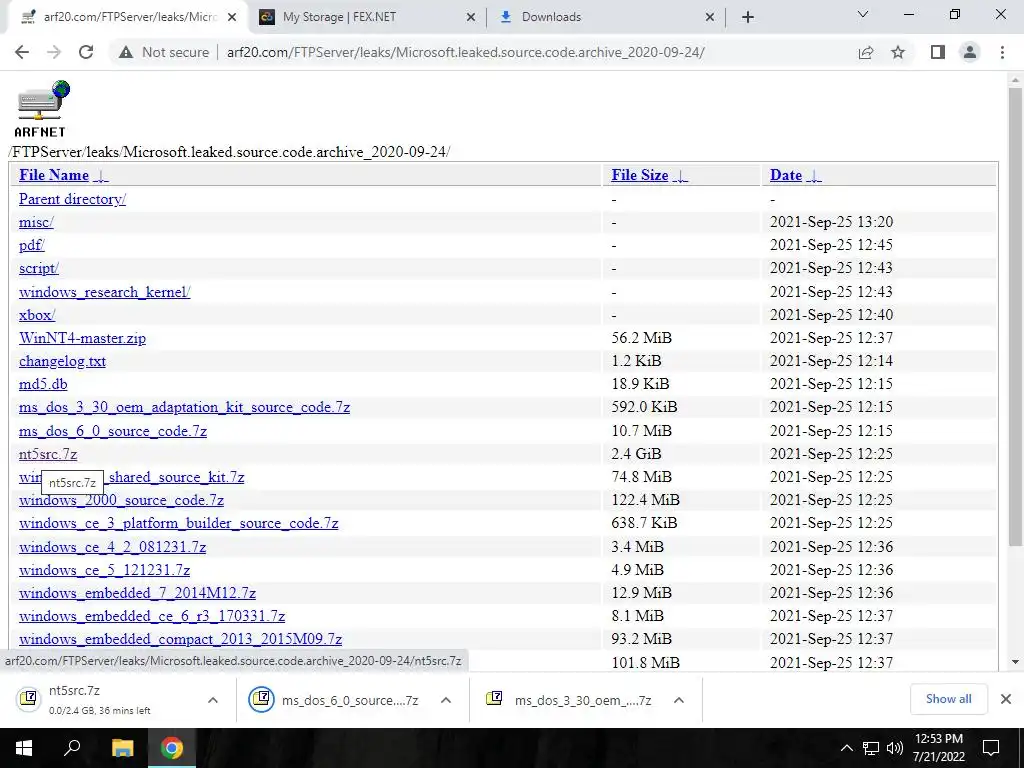1024x768 pixels.
Task: Open the misc/ folder
Action: [36, 222]
